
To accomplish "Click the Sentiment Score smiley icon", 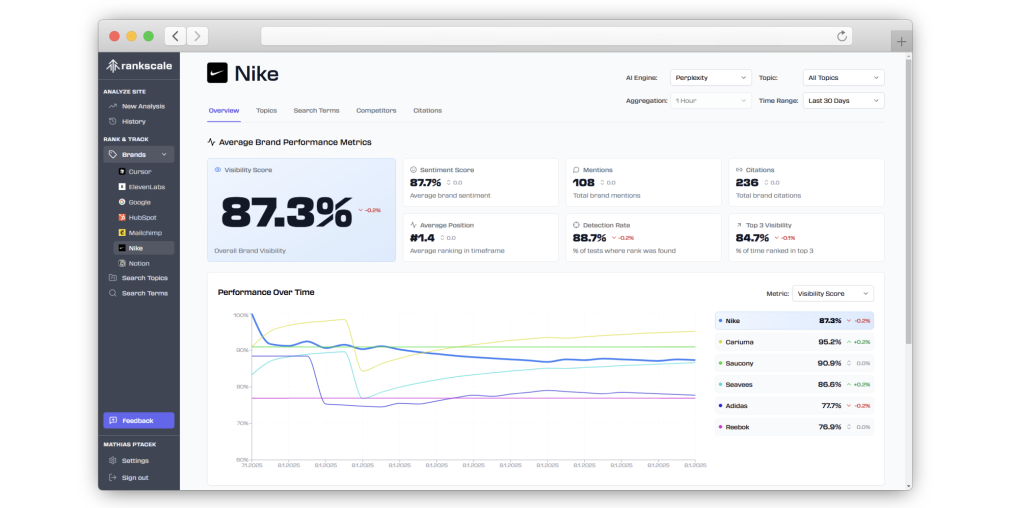I will [x=413, y=170].
